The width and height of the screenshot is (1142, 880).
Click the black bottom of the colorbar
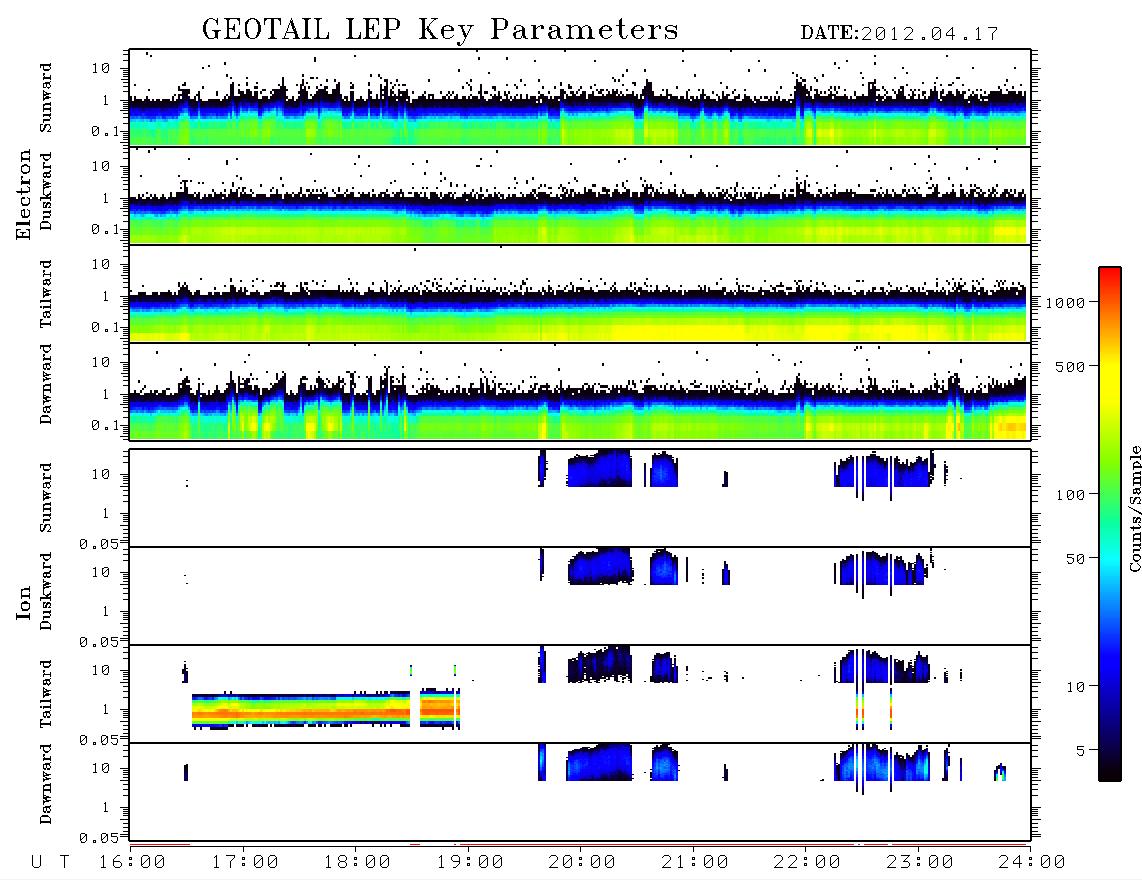point(1110,769)
